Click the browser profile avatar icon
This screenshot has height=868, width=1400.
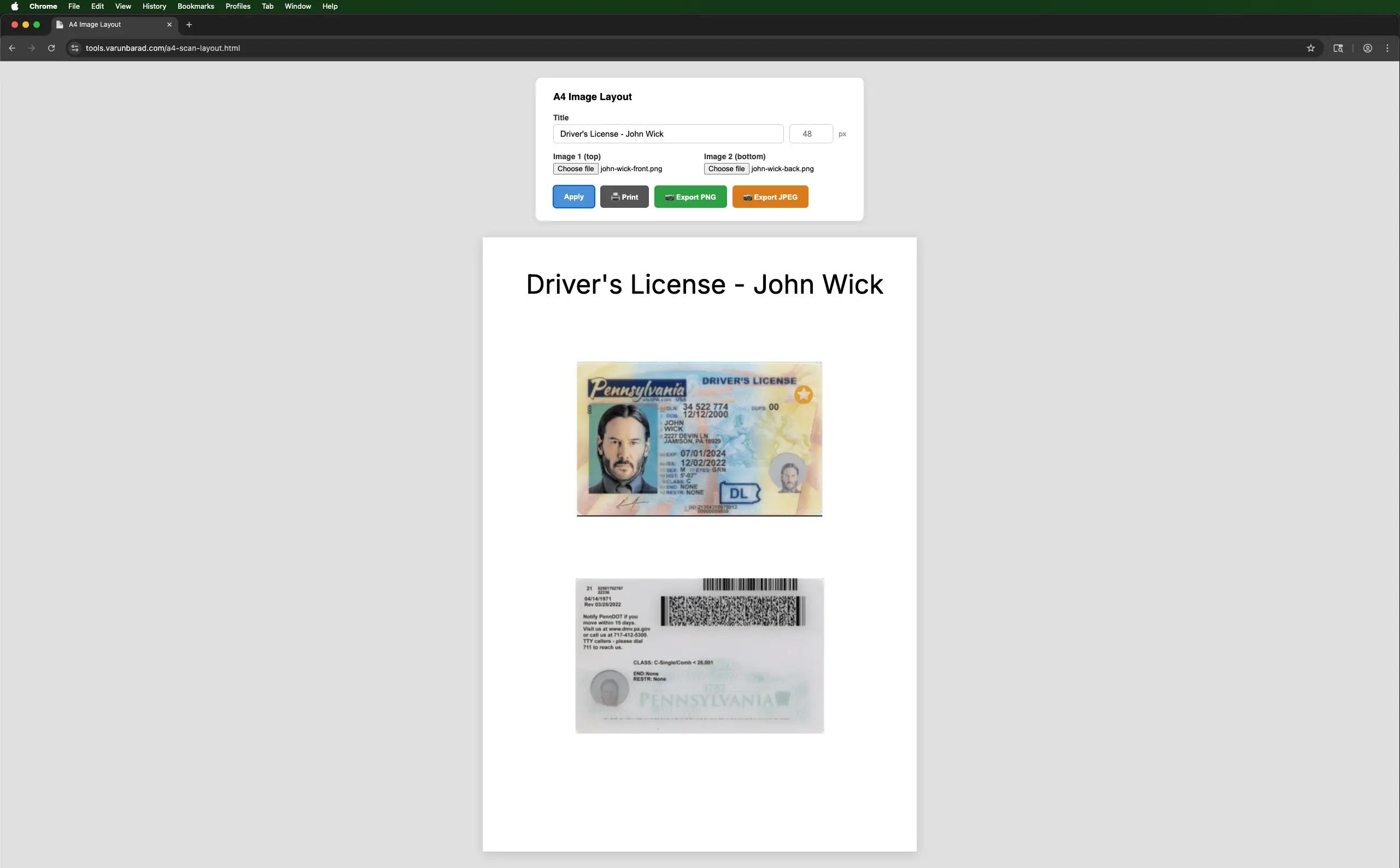(x=1367, y=48)
